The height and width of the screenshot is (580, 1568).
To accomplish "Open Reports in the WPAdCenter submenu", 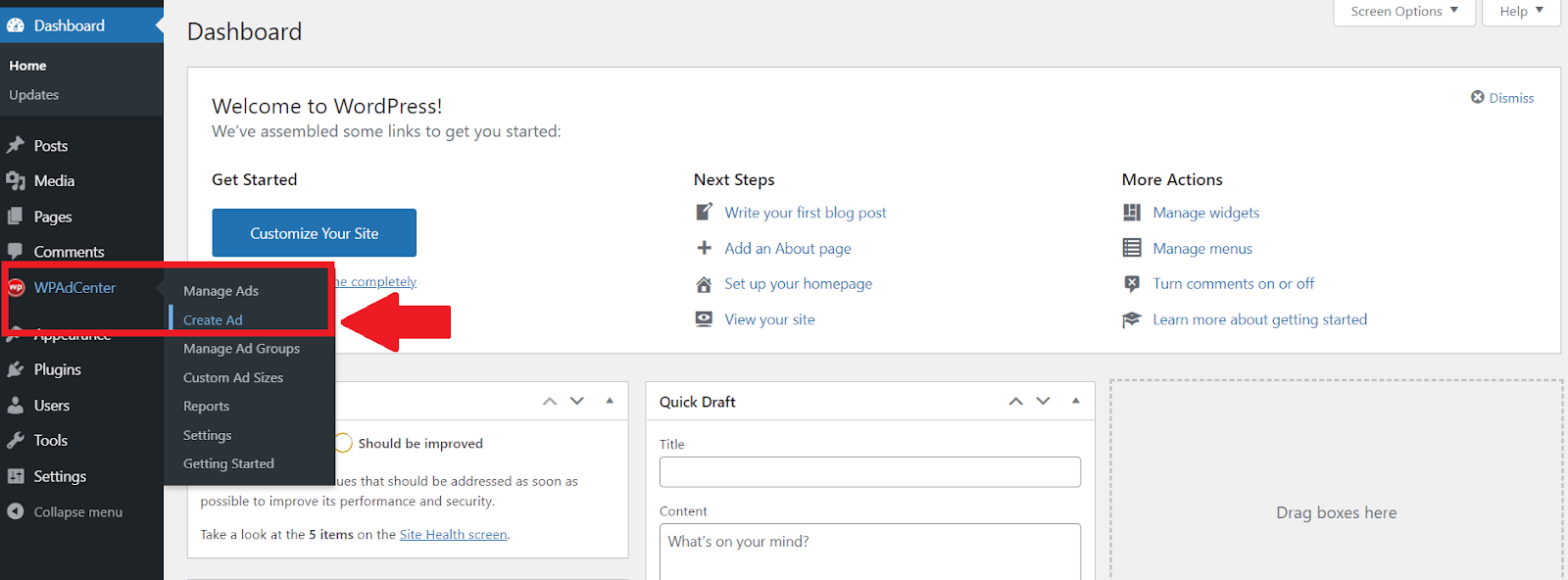I will (x=206, y=407).
